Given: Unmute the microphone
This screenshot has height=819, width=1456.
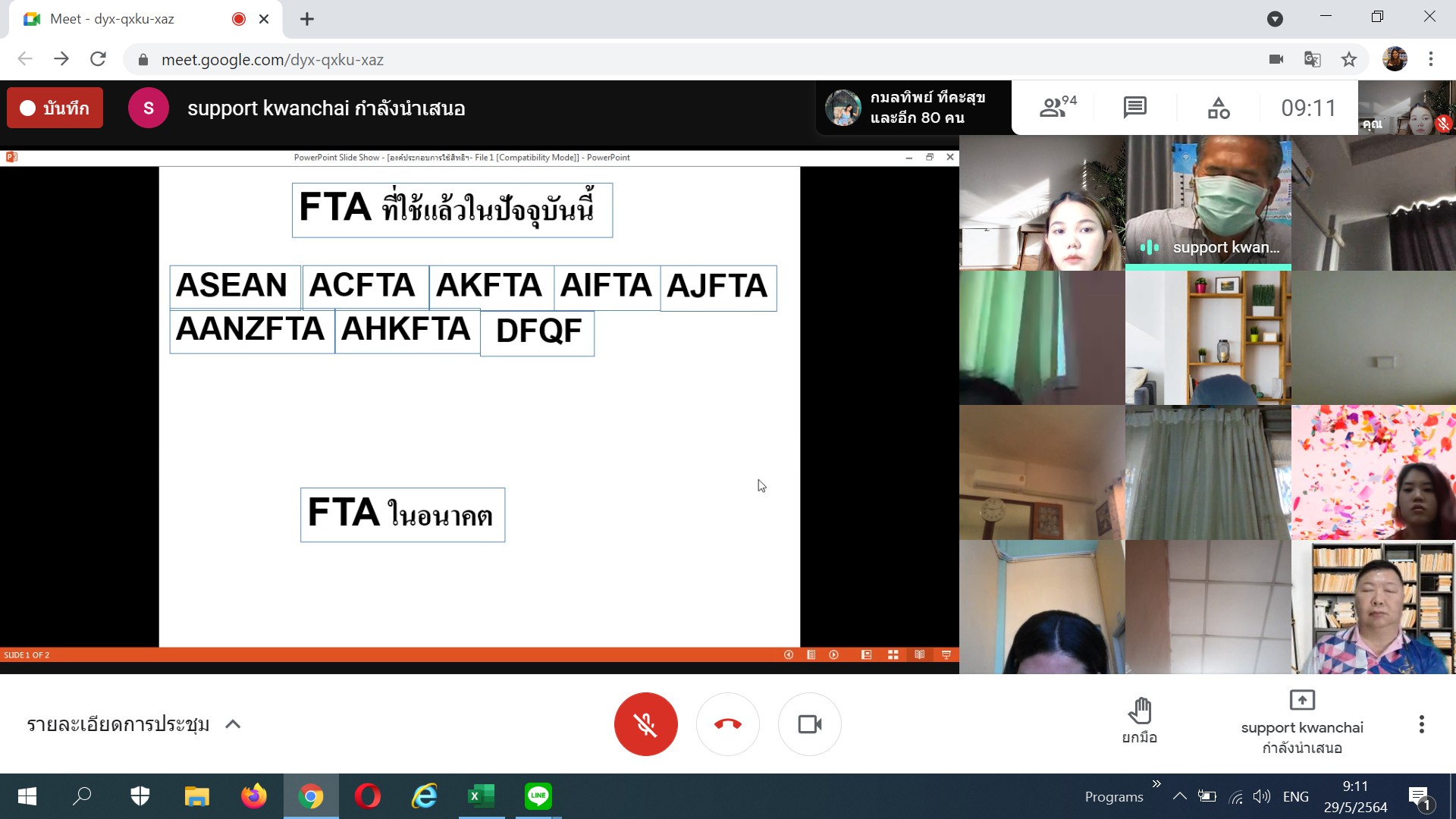Looking at the screenshot, I should coord(645,724).
